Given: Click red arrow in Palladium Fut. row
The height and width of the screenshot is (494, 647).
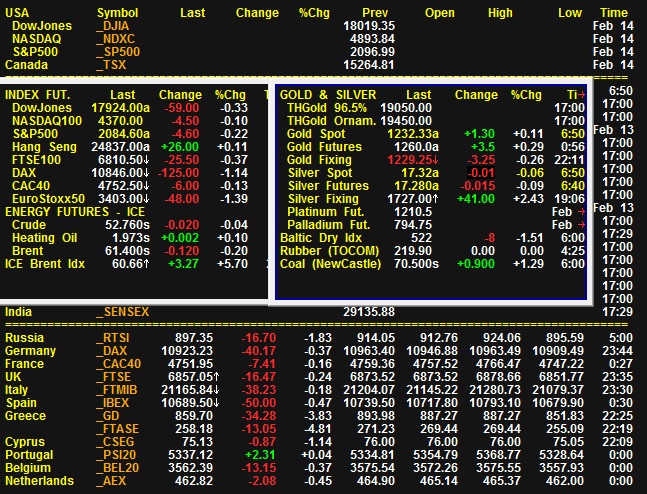Looking at the screenshot, I should [581, 225].
